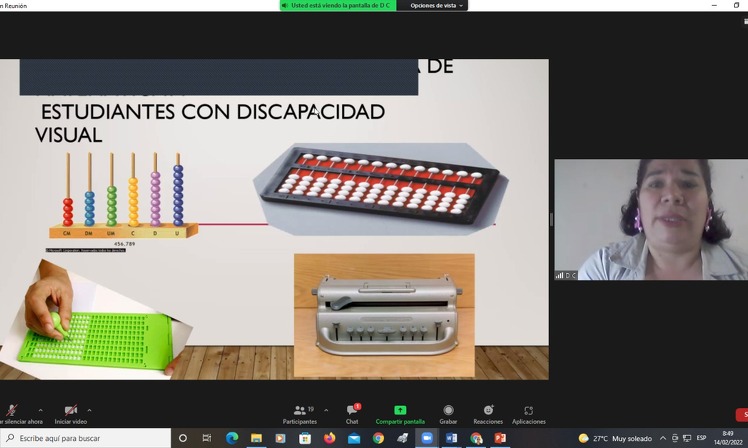Viewport: 748px width, 448px height.
Task: Expand video options arrow beside Iniciar video
Action: pos(89,410)
